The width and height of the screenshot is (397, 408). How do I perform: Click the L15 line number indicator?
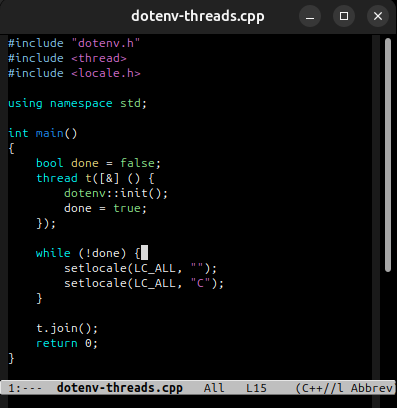click(256, 388)
